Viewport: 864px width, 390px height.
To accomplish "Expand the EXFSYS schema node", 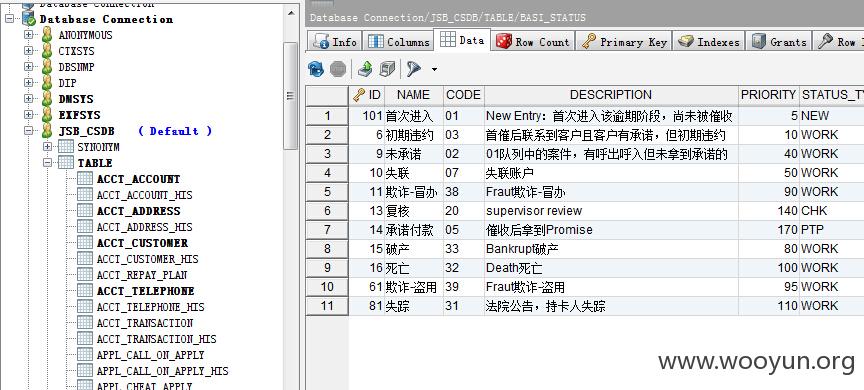I will pyautogui.click(x=28, y=115).
